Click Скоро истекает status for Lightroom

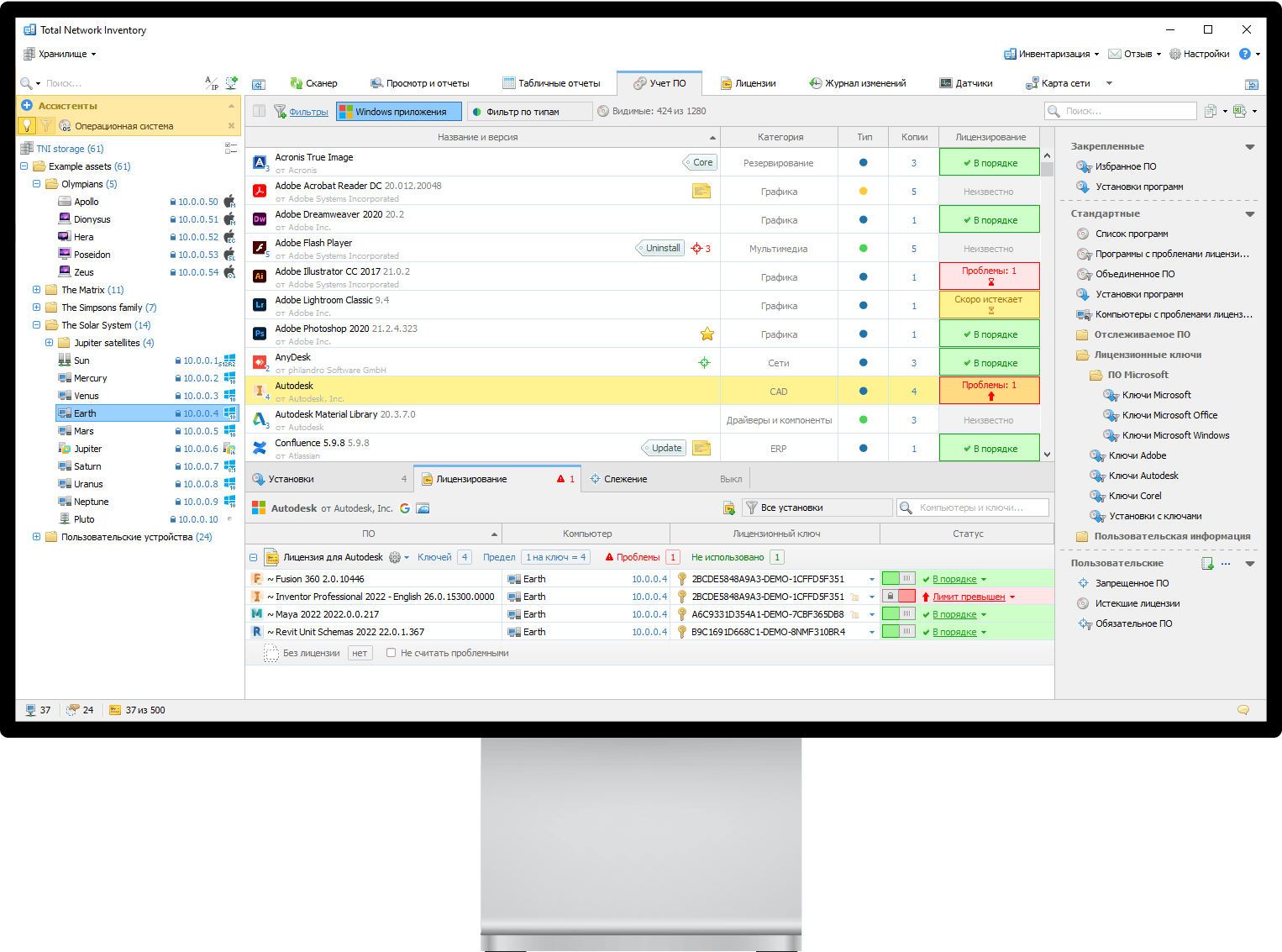point(990,305)
